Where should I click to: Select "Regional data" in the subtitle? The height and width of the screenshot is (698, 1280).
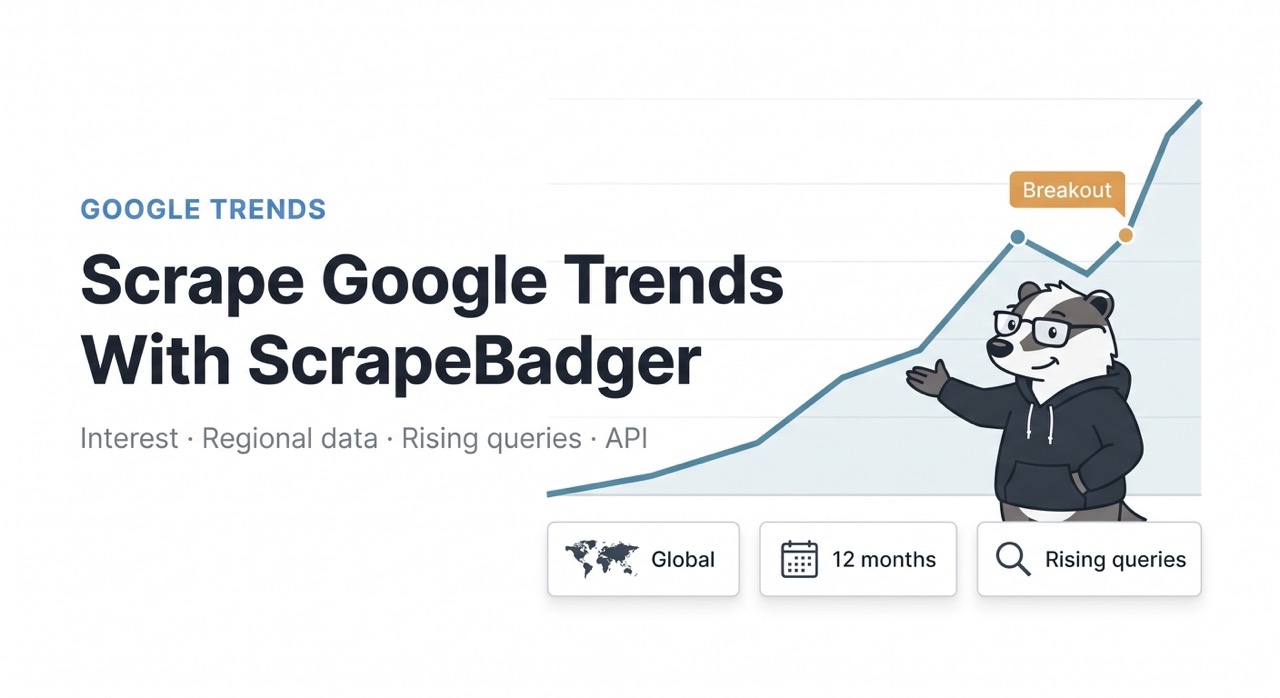tap(290, 439)
